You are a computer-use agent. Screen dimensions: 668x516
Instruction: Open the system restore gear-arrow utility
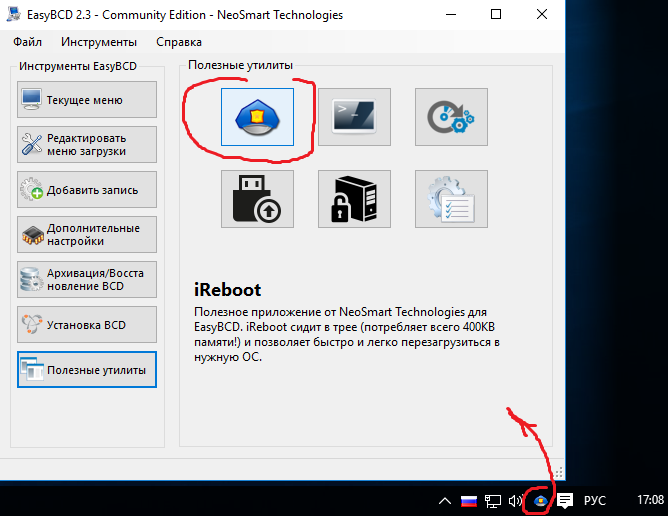tap(452, 117)
